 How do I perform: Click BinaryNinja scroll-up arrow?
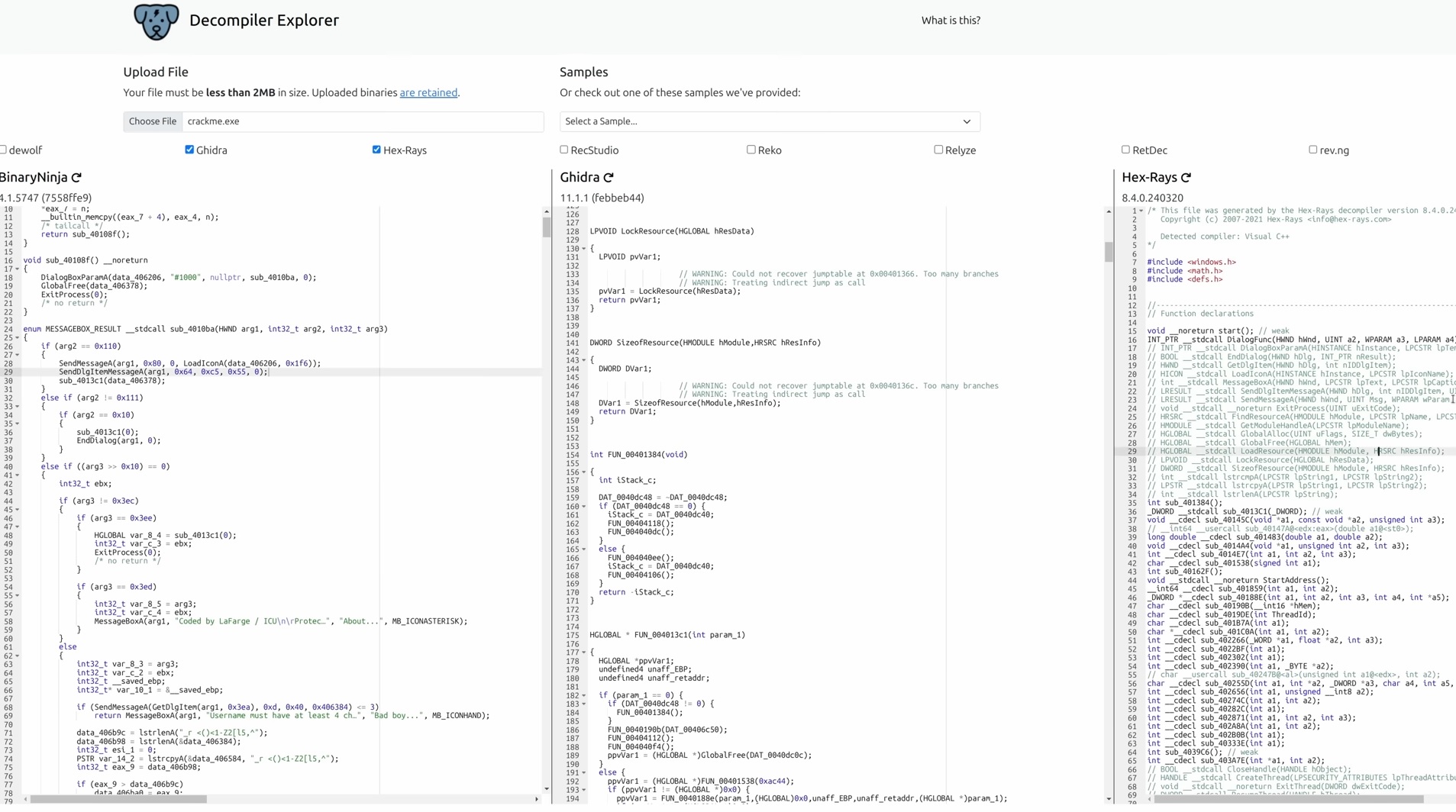click(547, 211)
